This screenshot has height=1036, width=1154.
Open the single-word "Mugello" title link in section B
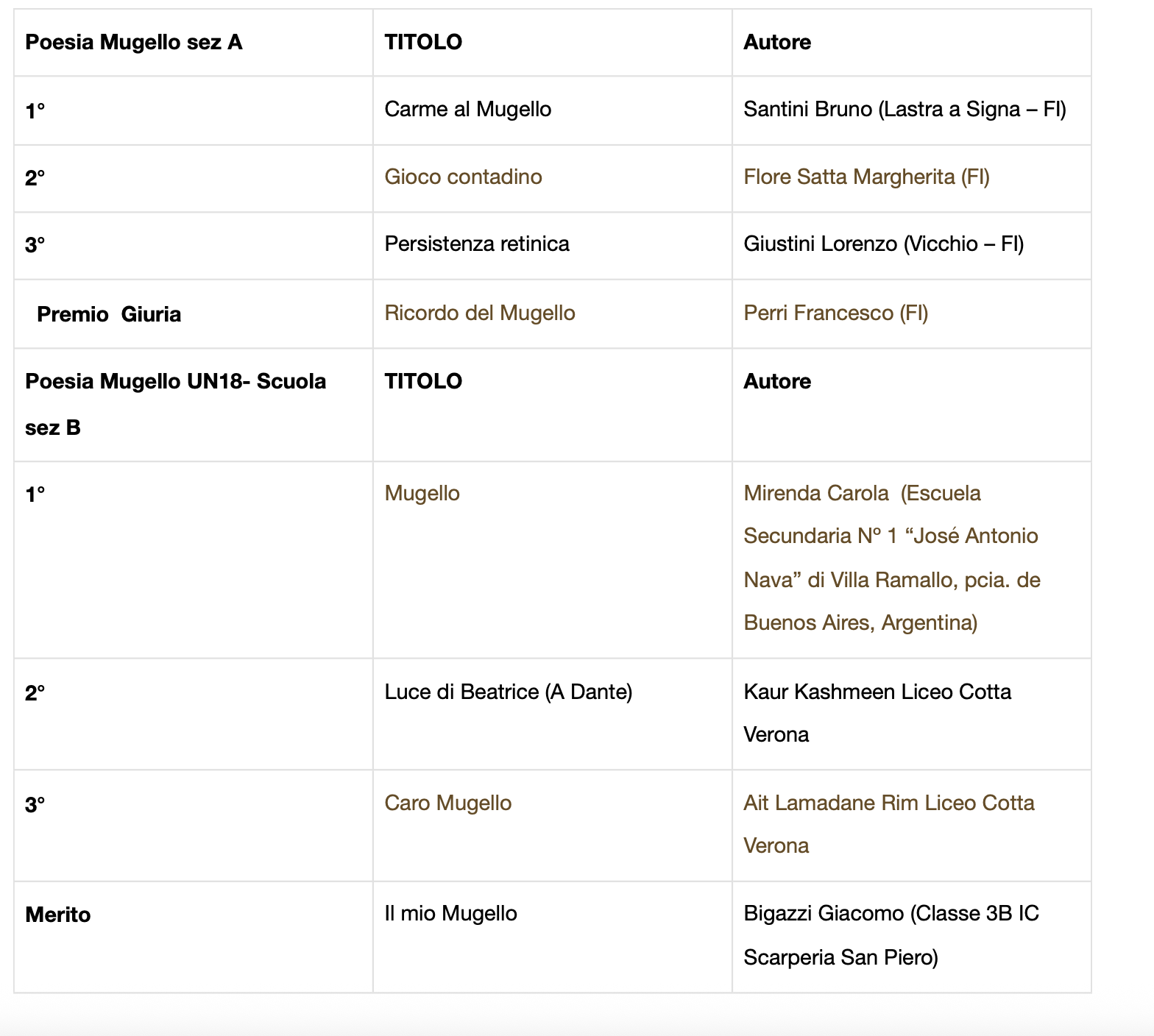pos(422,493)
